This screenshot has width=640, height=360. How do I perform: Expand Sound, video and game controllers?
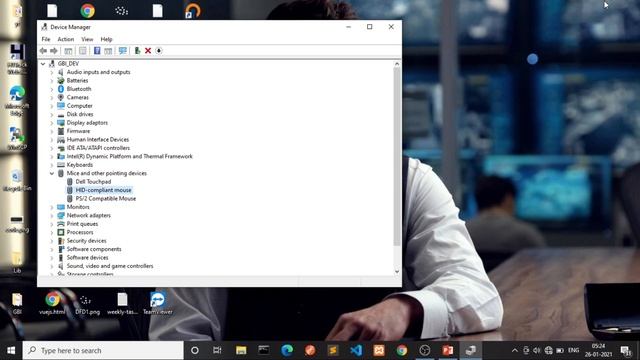[52, 266]
